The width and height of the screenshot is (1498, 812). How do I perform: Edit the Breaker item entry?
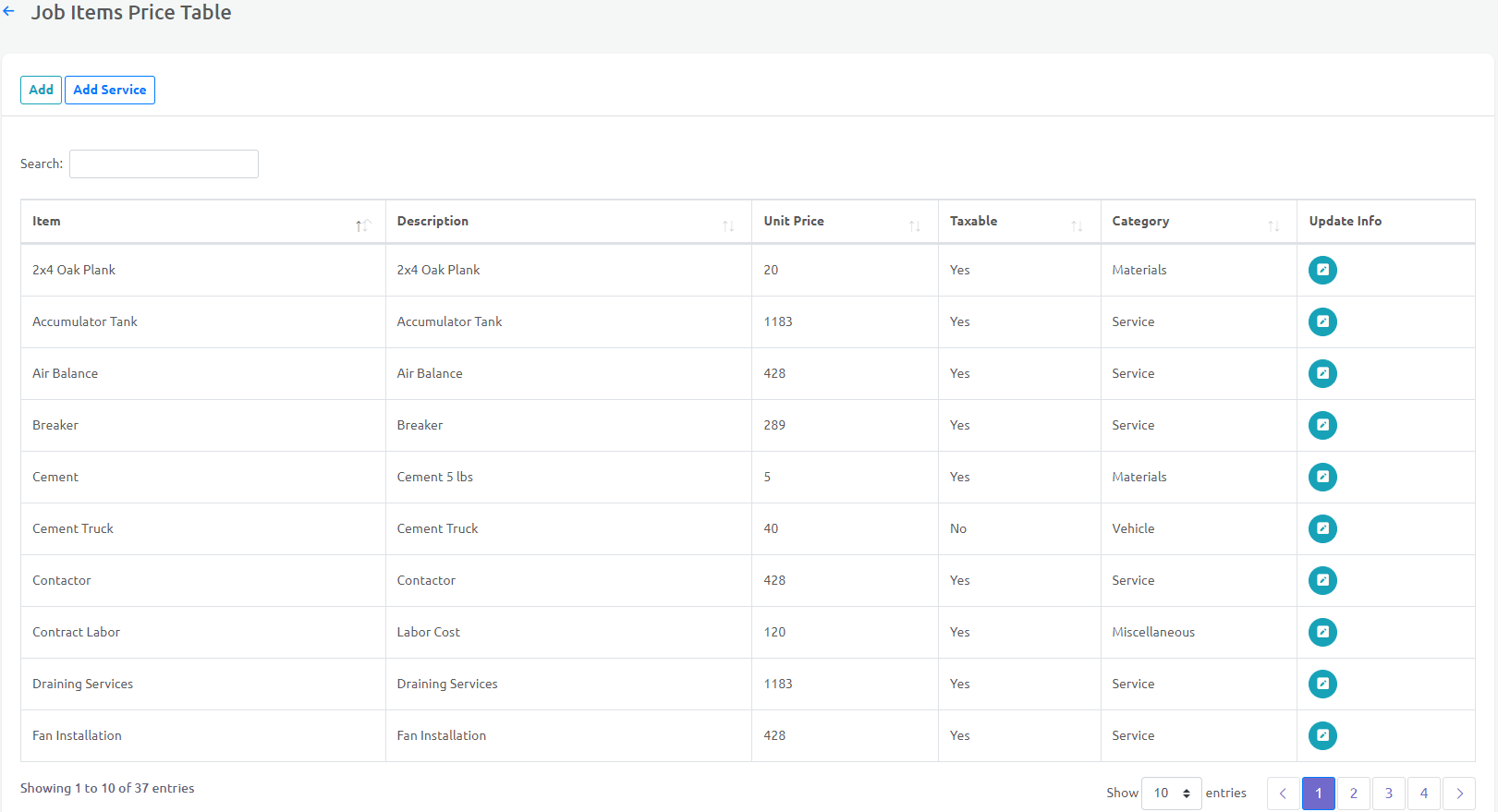[x=1322, y=425]
